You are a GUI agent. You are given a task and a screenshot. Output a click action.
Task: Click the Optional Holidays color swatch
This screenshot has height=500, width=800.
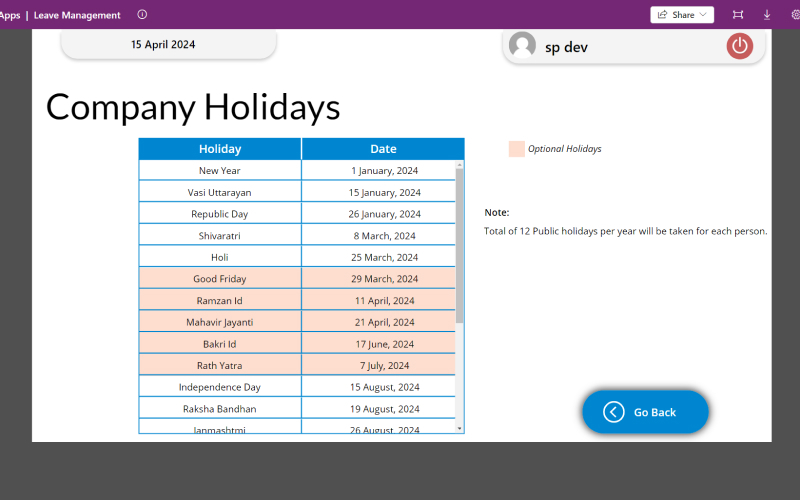(516, 149)
